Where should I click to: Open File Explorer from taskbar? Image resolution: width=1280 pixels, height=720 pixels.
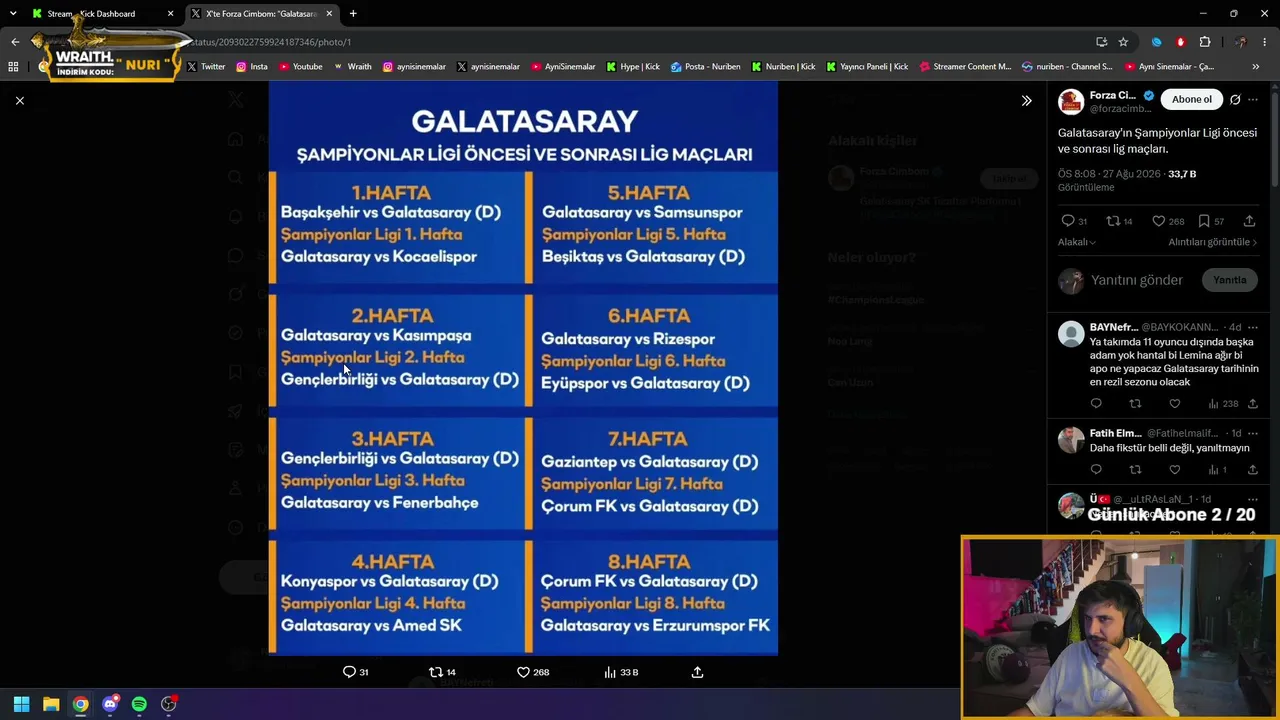coord(51,704)
